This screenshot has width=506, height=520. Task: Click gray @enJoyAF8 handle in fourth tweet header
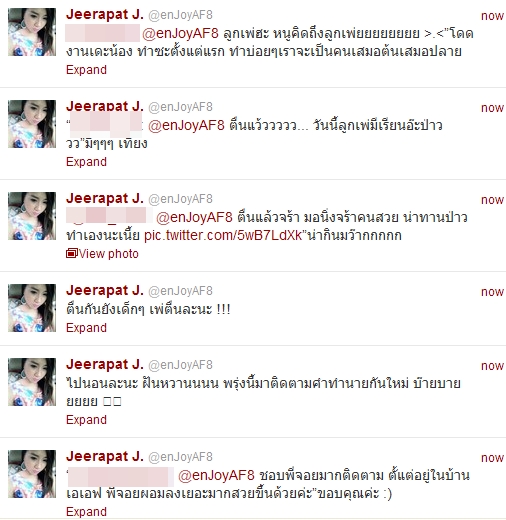180,291
